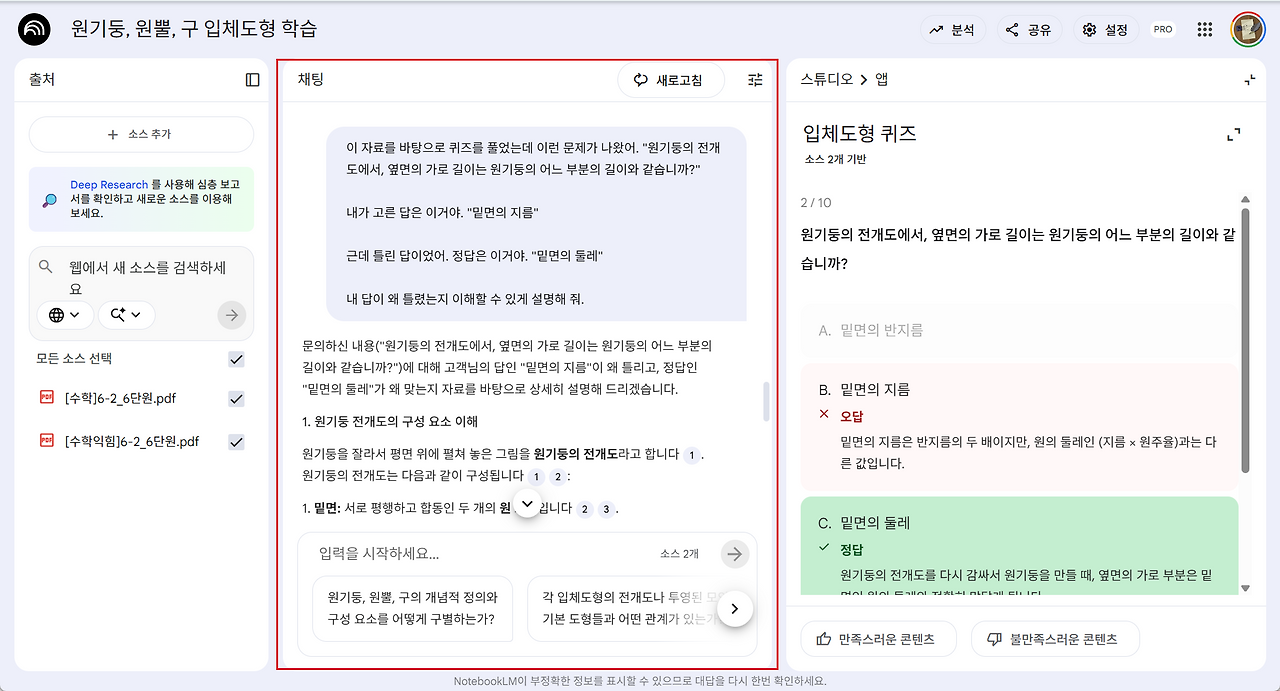Click the 공유 share button
Screen dimensions: 1280x691
[1029, 30]
